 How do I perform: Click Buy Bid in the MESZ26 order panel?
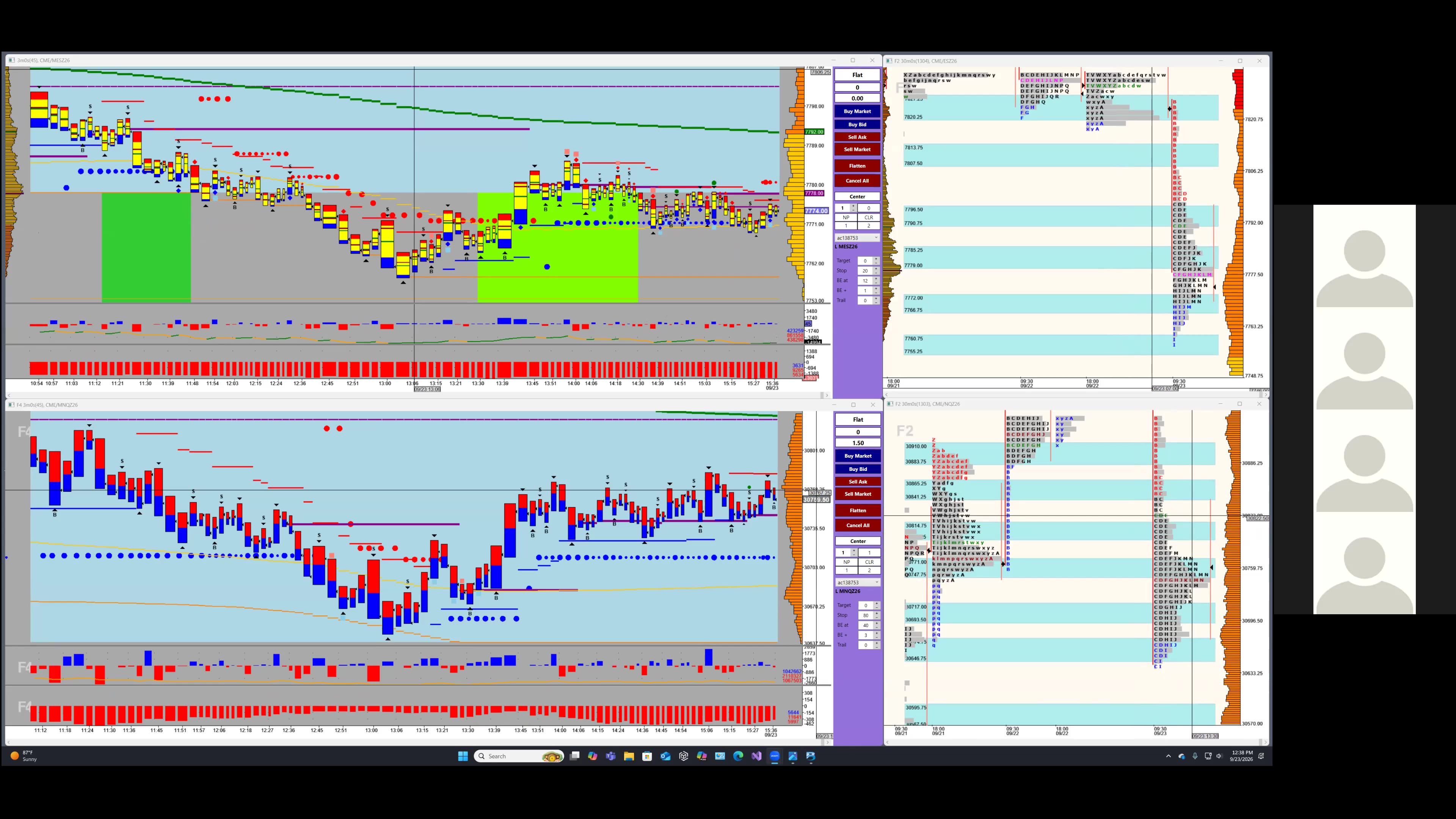pos(857,124)
